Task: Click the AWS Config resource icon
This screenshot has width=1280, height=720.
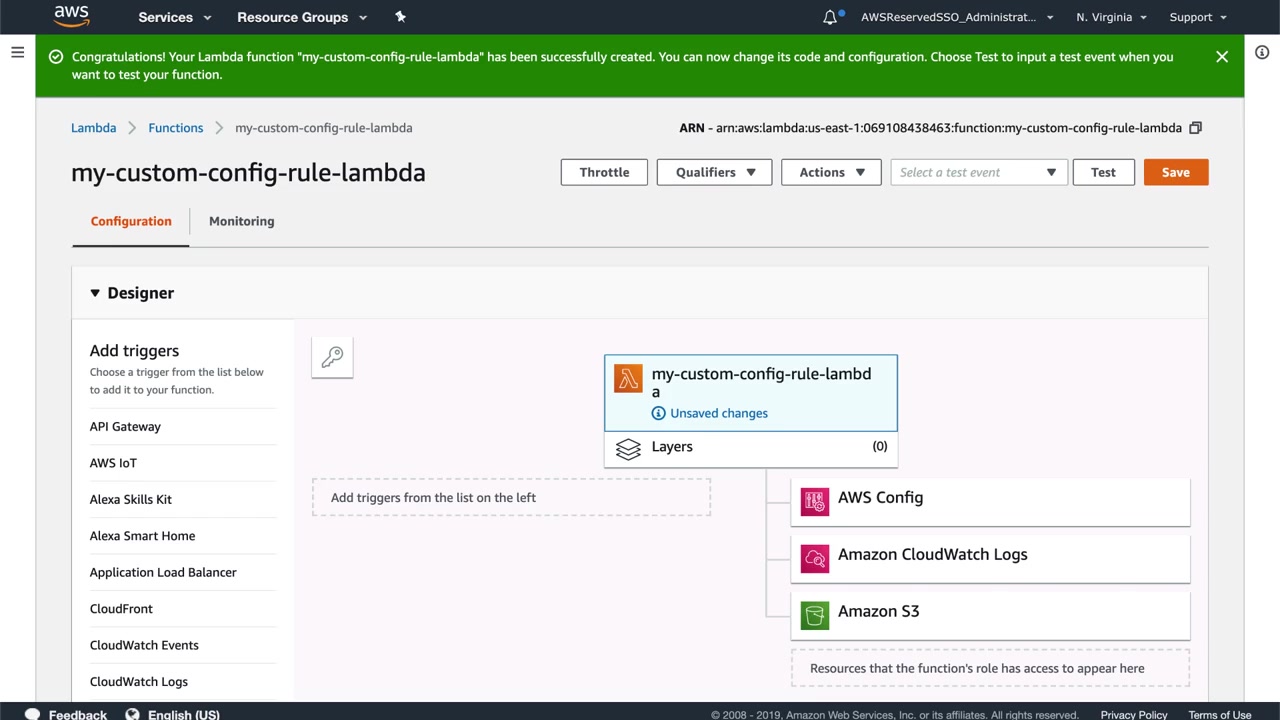Action: (x=815, y=501)
